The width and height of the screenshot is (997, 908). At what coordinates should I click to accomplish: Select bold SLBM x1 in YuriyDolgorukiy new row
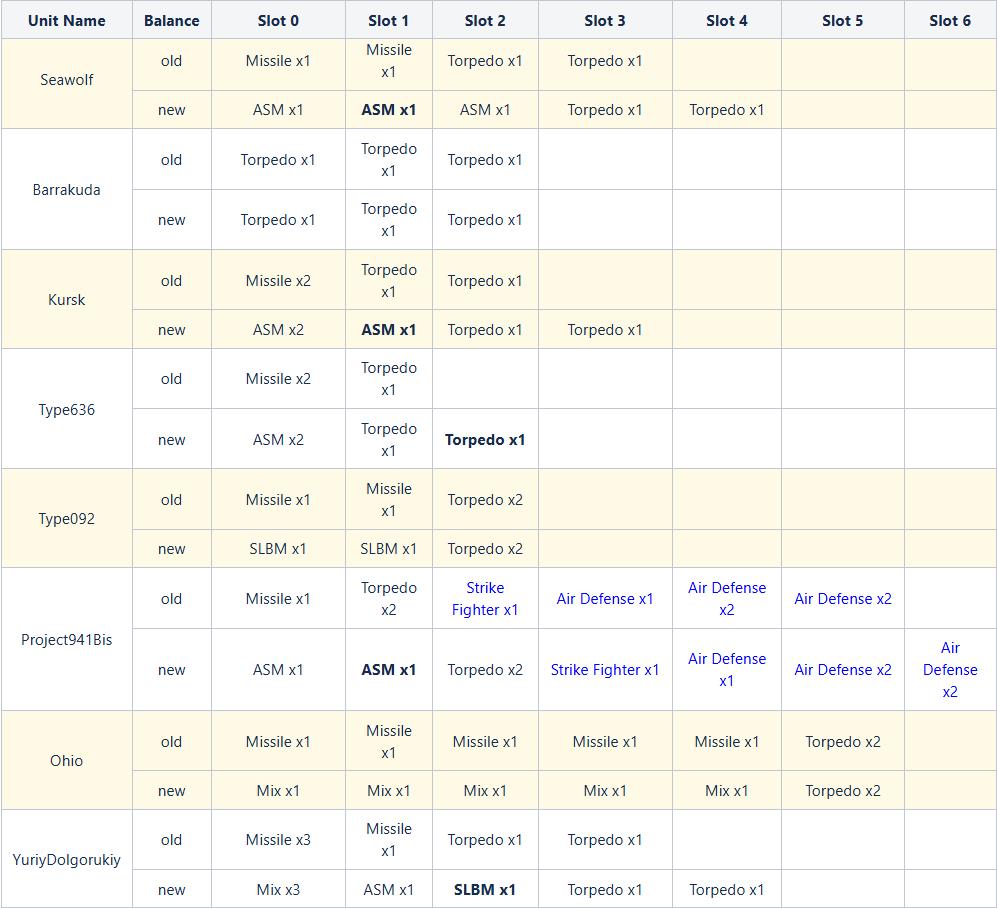click(485, 890)
